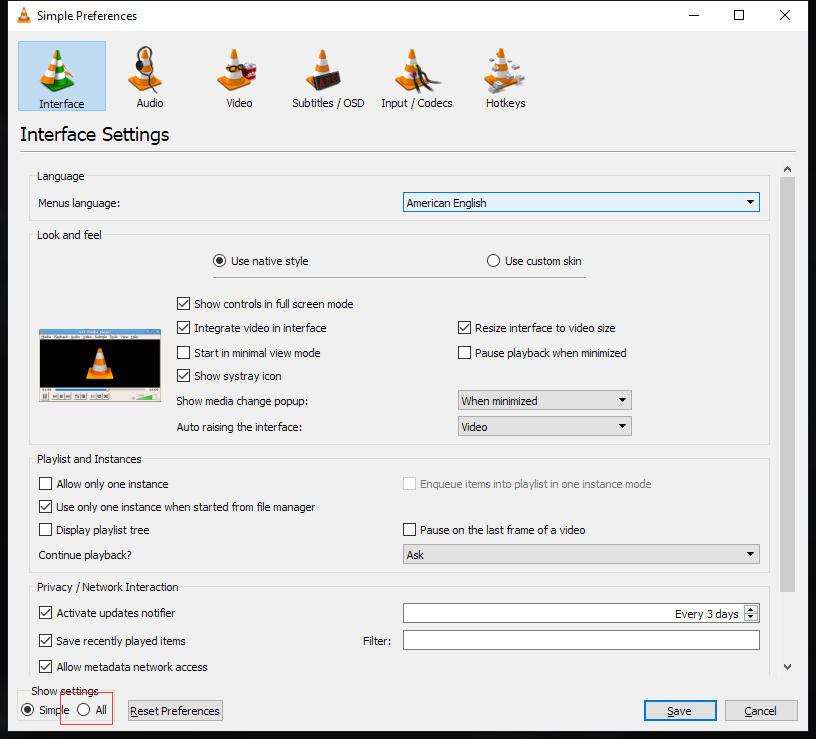This screenshot has height=739, width=816.
Task: Select the Interface settings icon
Action: (x=60, y=76)
